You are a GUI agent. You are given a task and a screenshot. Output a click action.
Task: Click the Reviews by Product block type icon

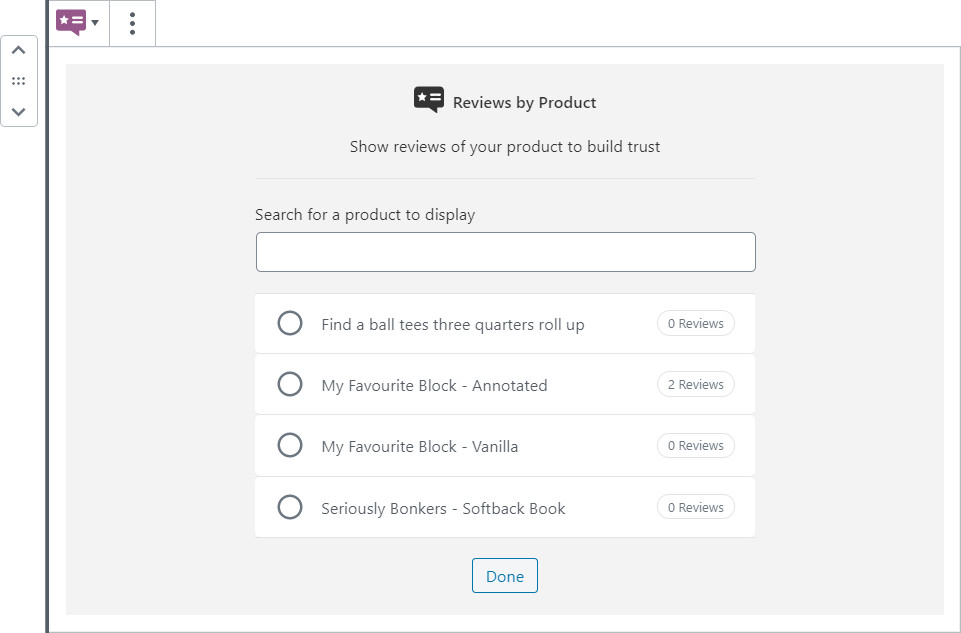click(x=71, y=22)
